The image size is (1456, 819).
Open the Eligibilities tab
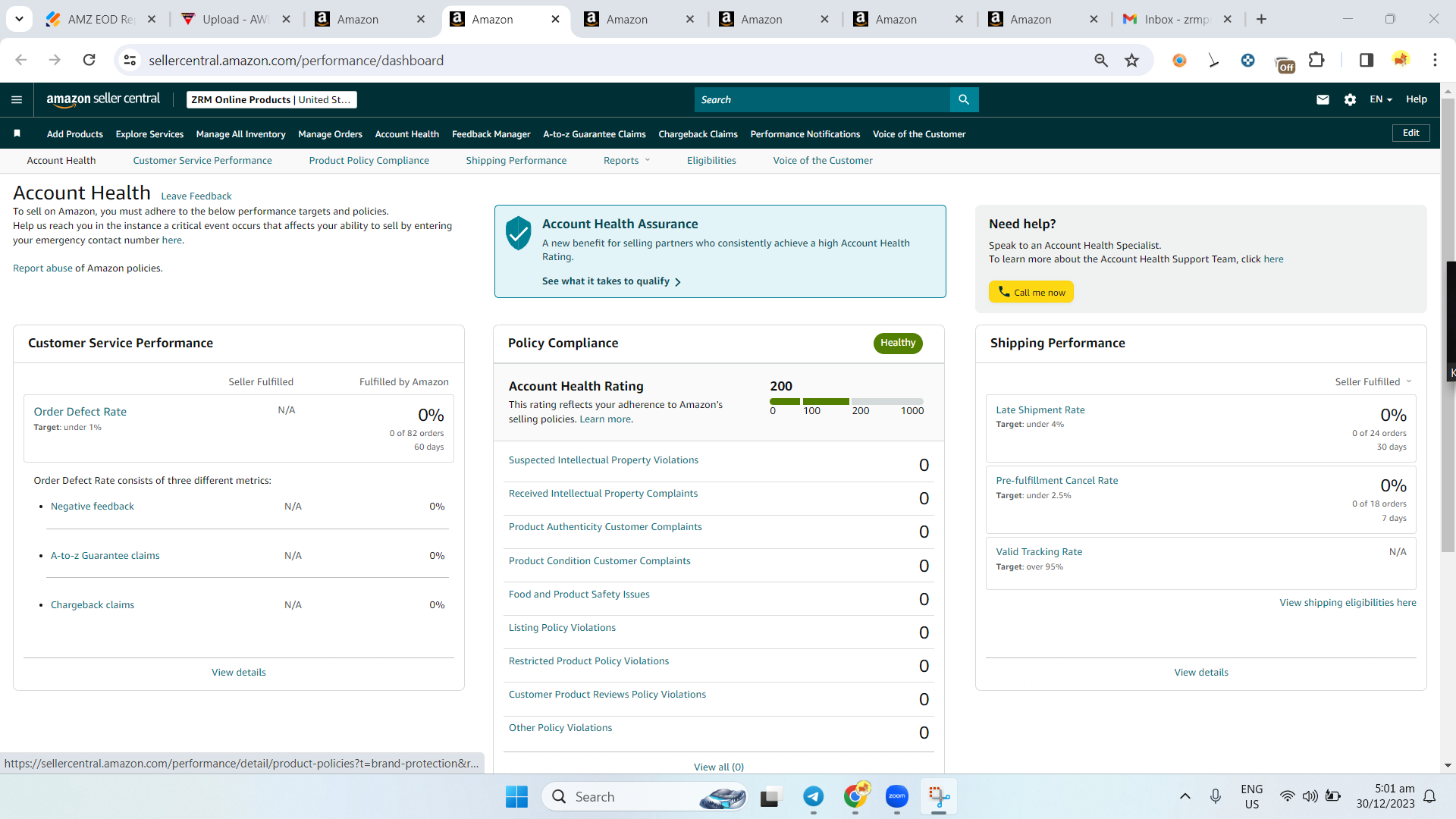711,160
